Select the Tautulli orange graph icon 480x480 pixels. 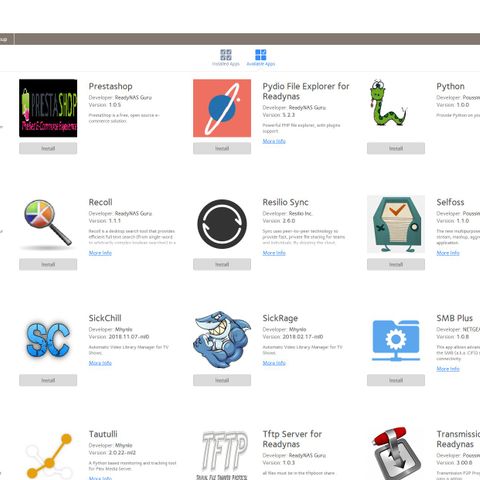(49, 456)
